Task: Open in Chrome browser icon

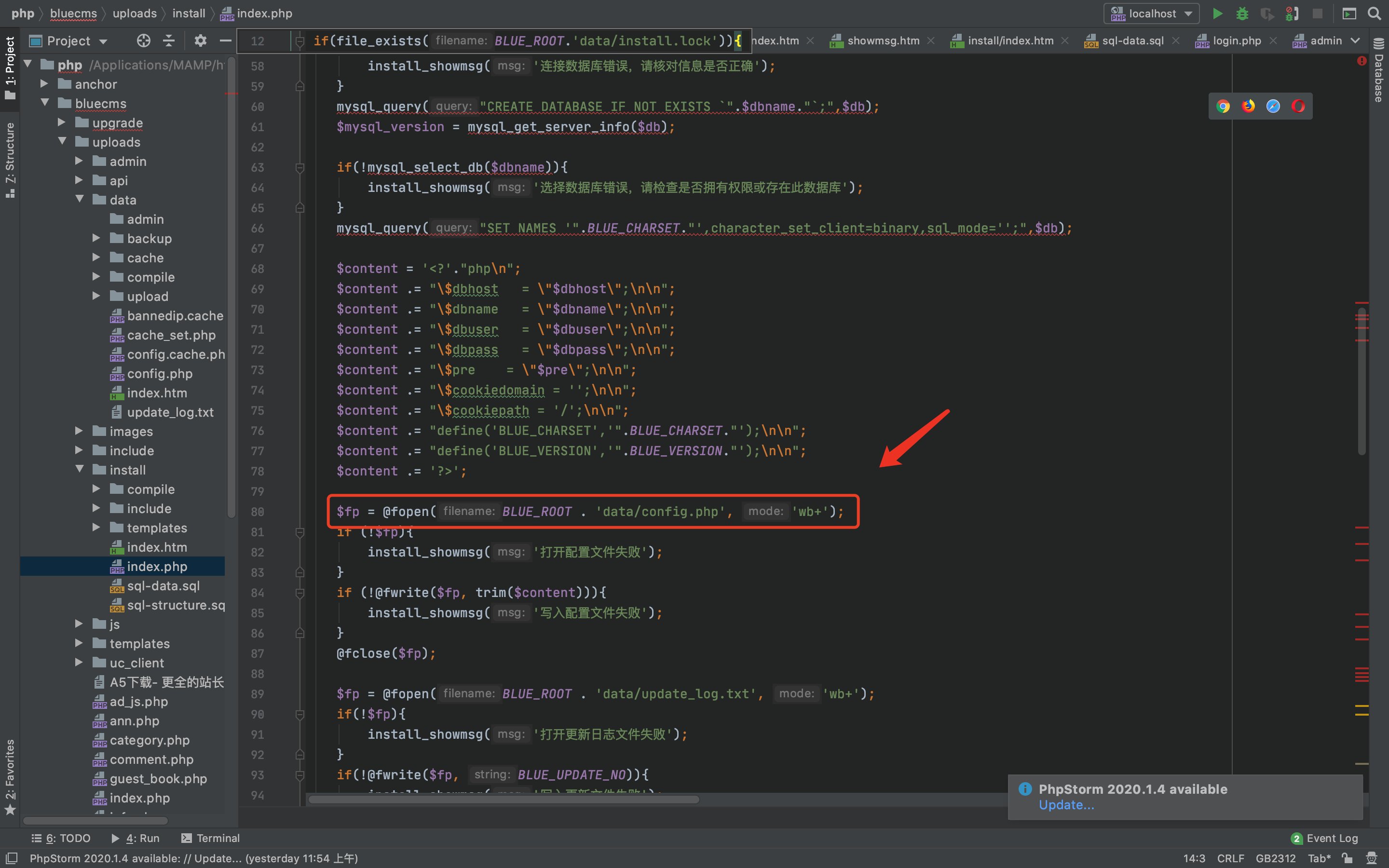Action: coord(1223,106)
